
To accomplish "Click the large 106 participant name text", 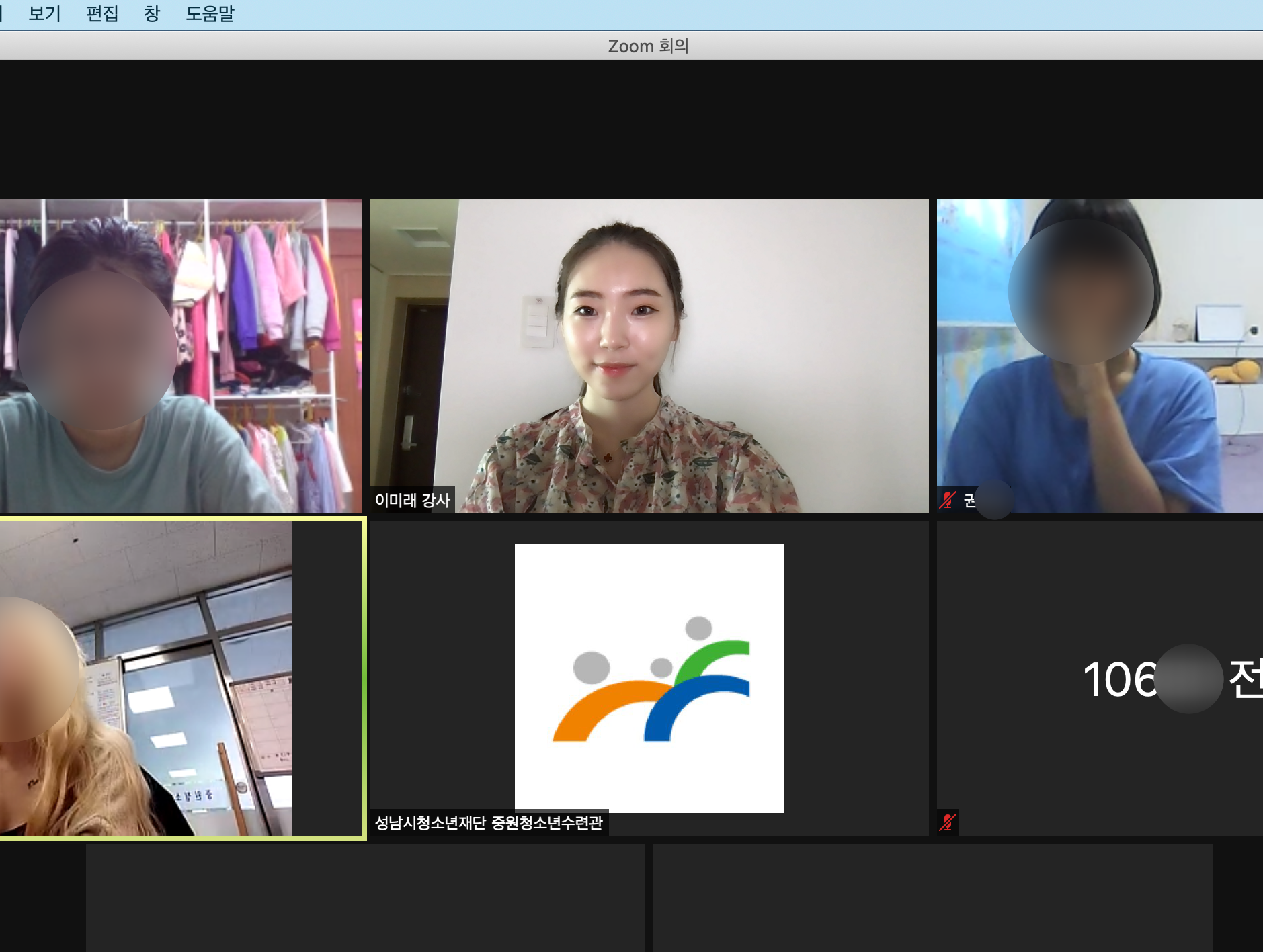I will tap(1119, 679).
